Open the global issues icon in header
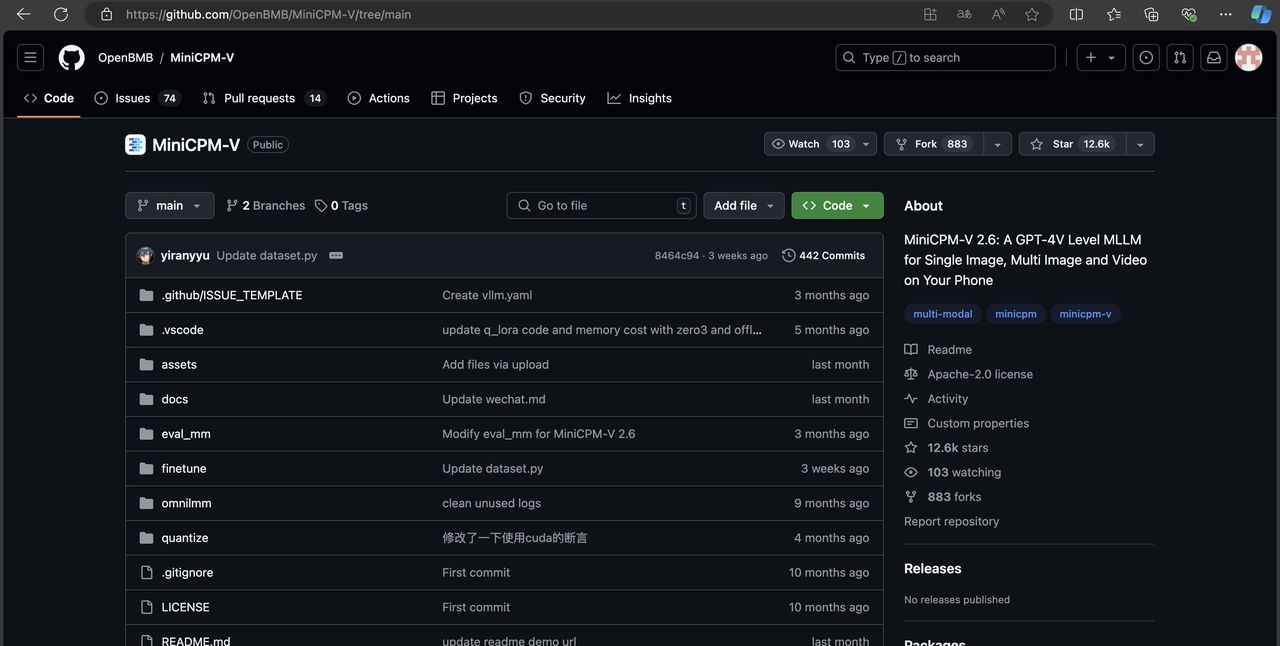 [x=1146, y=58]
